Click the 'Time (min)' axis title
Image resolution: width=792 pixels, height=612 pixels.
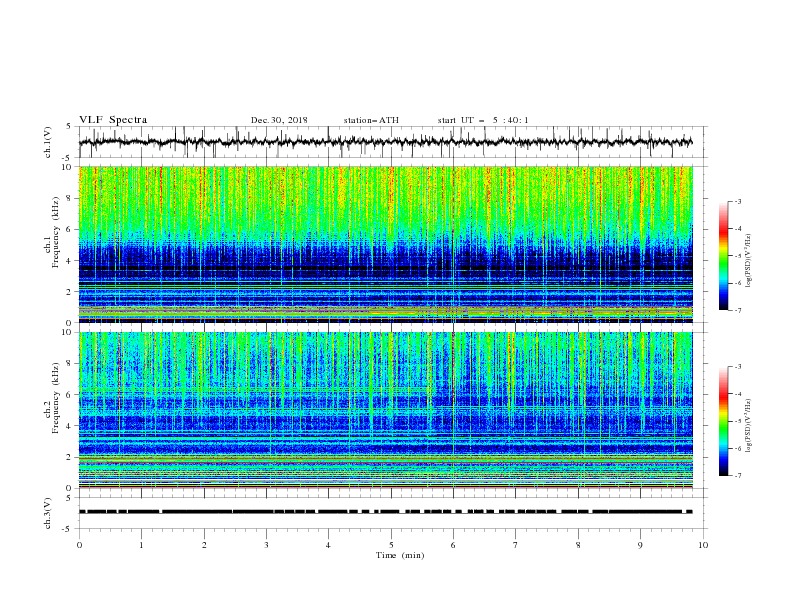[x=400, y=555]
